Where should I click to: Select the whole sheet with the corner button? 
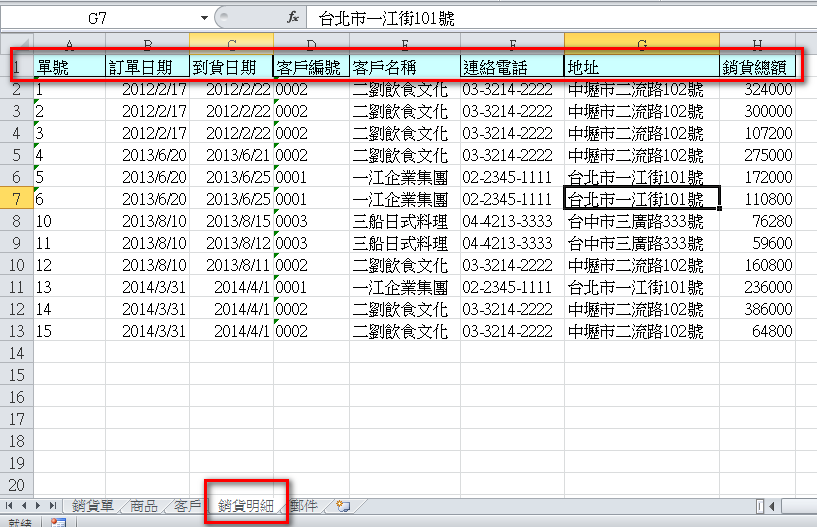[x=17, y=44]
